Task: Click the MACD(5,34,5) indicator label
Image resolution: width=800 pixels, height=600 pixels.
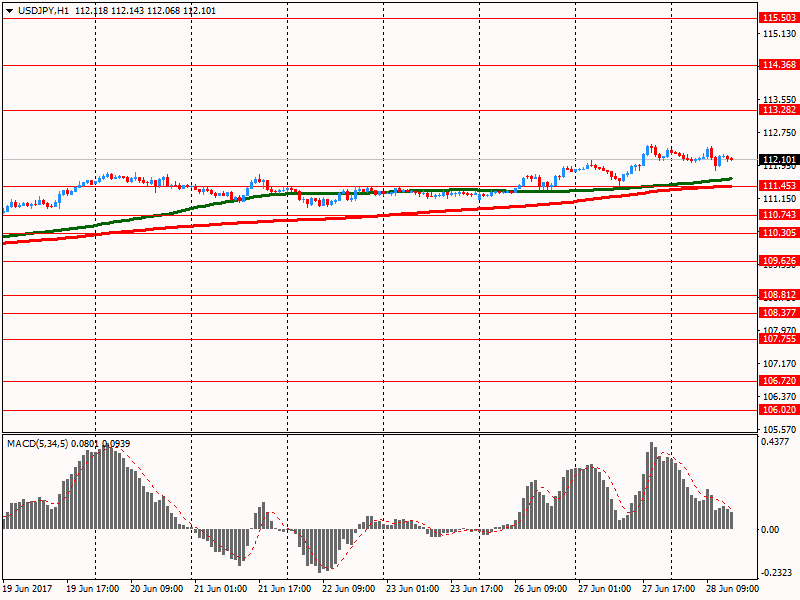Action: [37, 444]
